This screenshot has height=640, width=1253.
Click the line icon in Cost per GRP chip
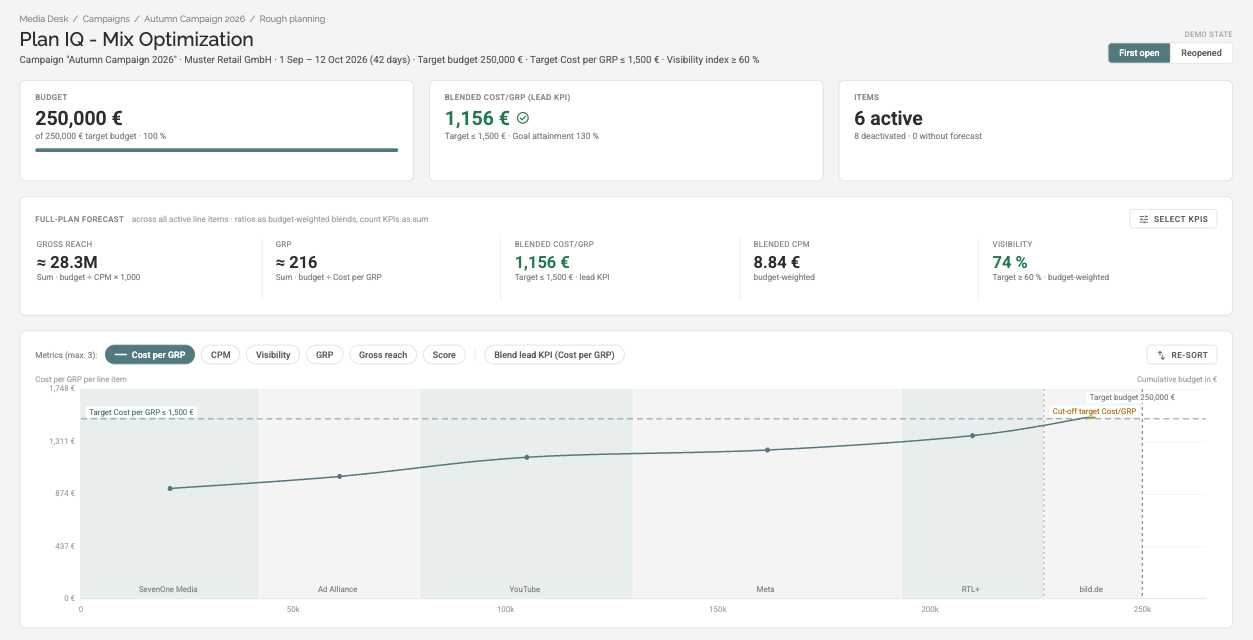pyautogui.click(x=121, y=355)
